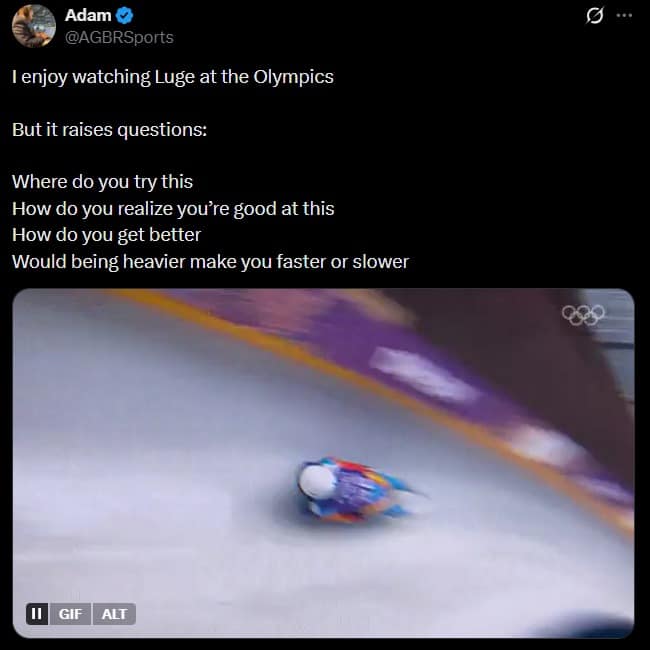Click the GIF label badge
Viewport: 650px width, 650px height.
70,613
